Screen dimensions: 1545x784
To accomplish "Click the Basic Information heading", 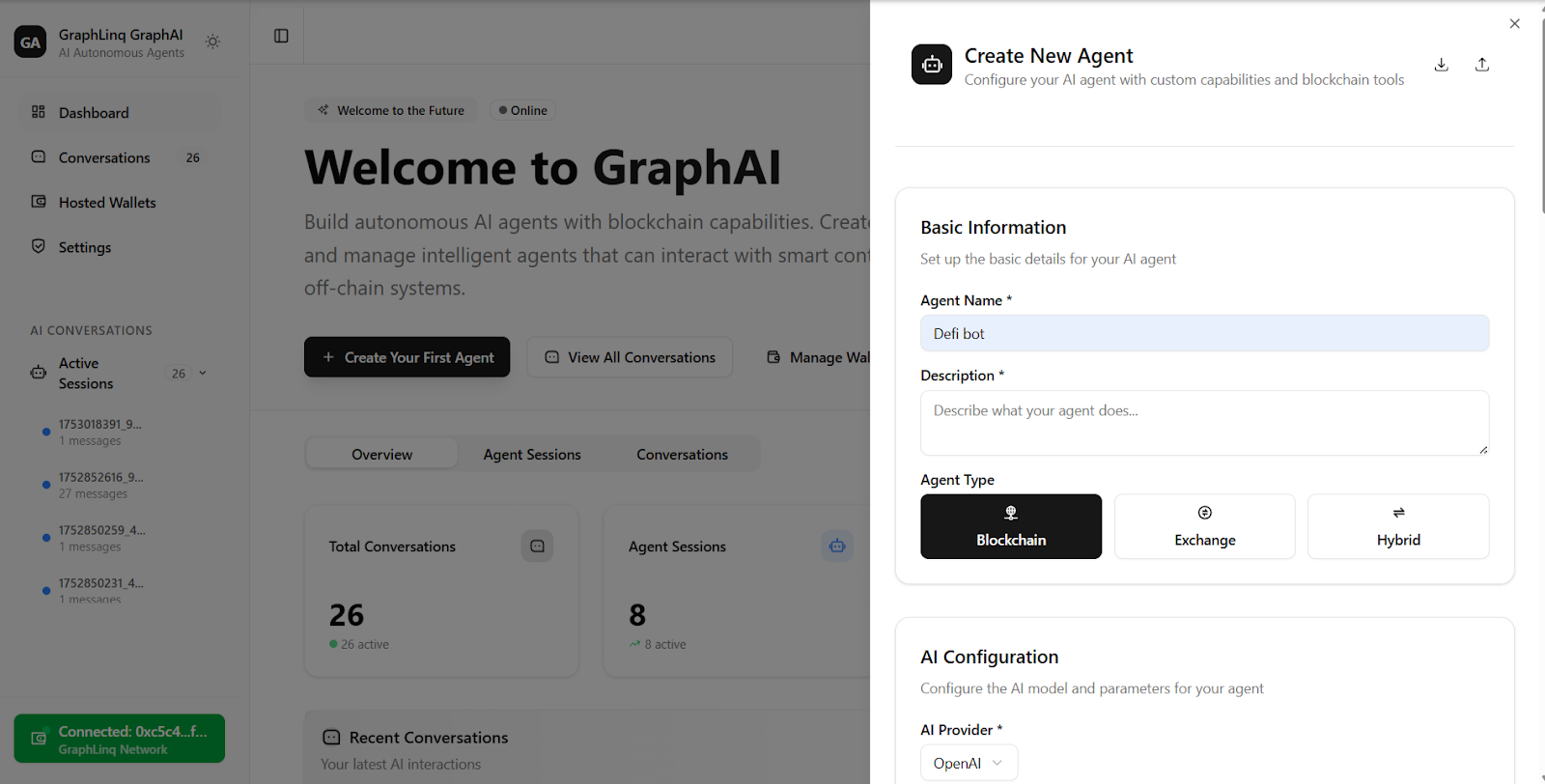I will (x=993, y=228).
